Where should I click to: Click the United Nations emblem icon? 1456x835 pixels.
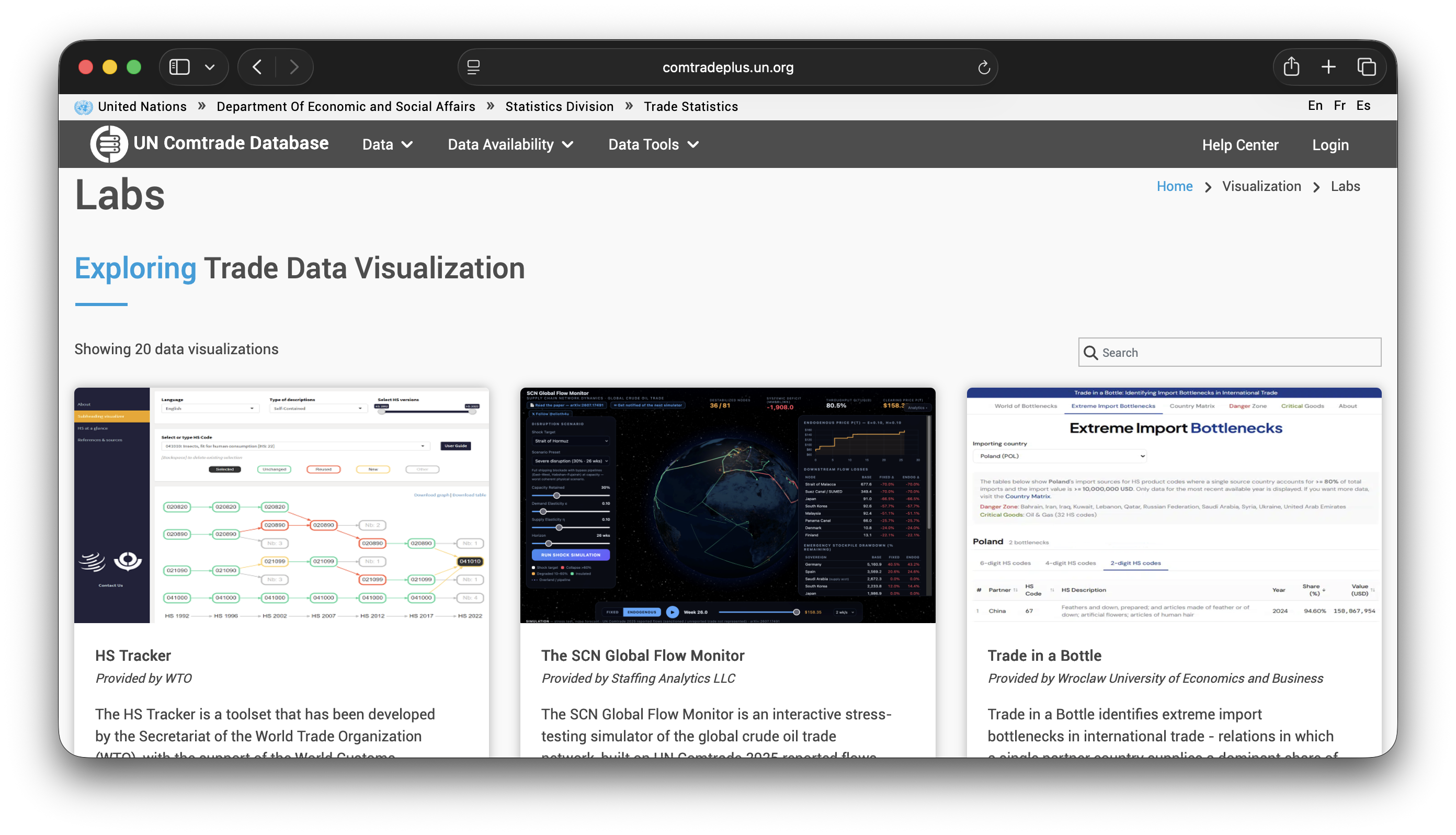click(84, 107)
